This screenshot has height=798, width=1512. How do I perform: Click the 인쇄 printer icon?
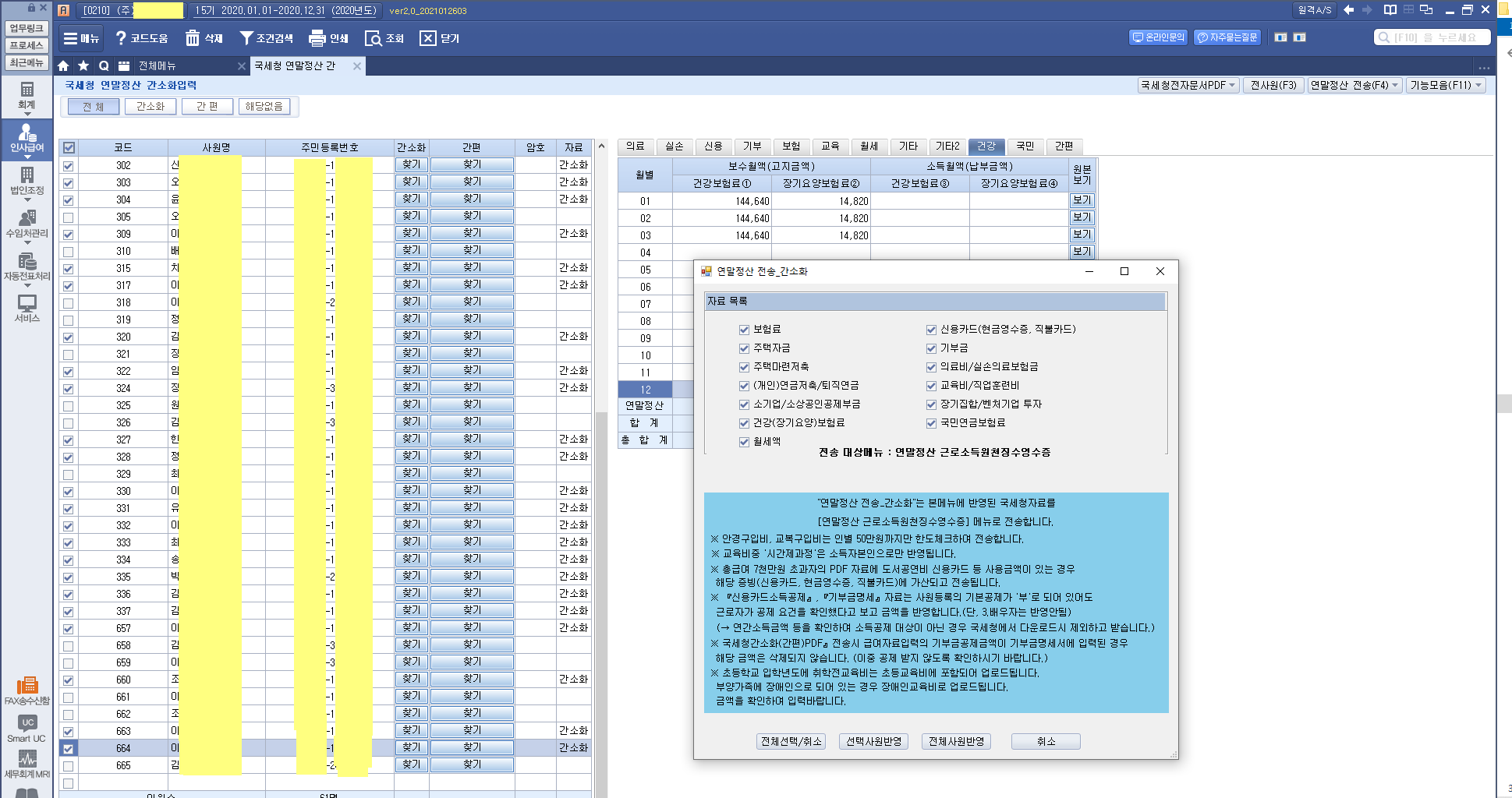(317, 38)
